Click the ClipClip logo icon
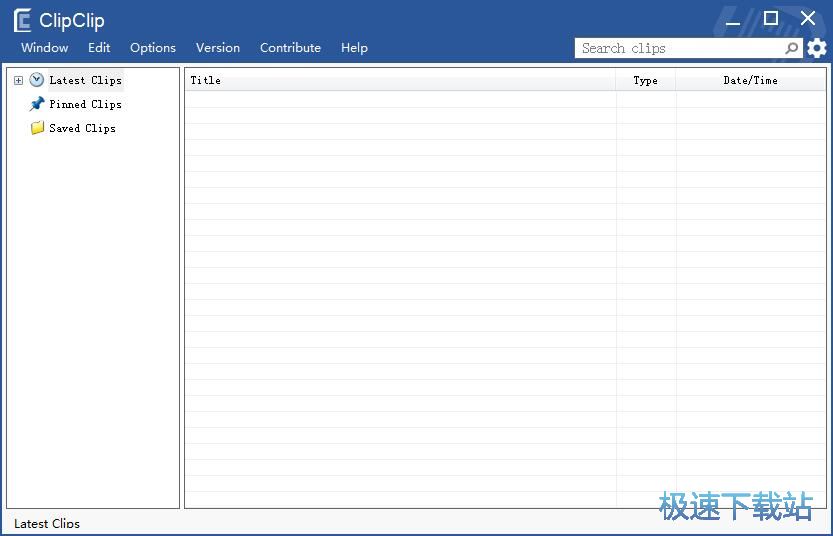 23,21
